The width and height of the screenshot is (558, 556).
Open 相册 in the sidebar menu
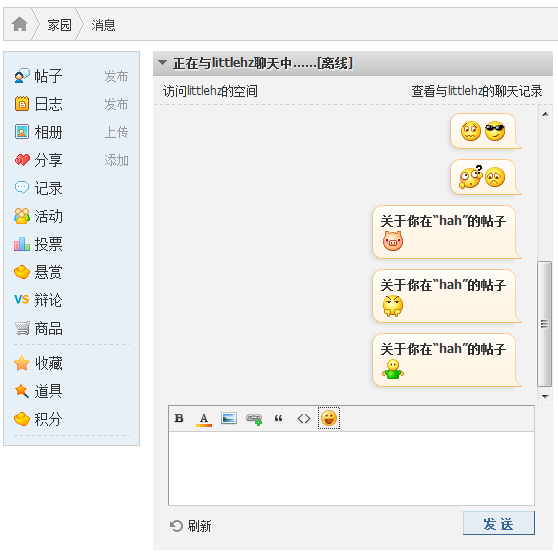[48, 132]
